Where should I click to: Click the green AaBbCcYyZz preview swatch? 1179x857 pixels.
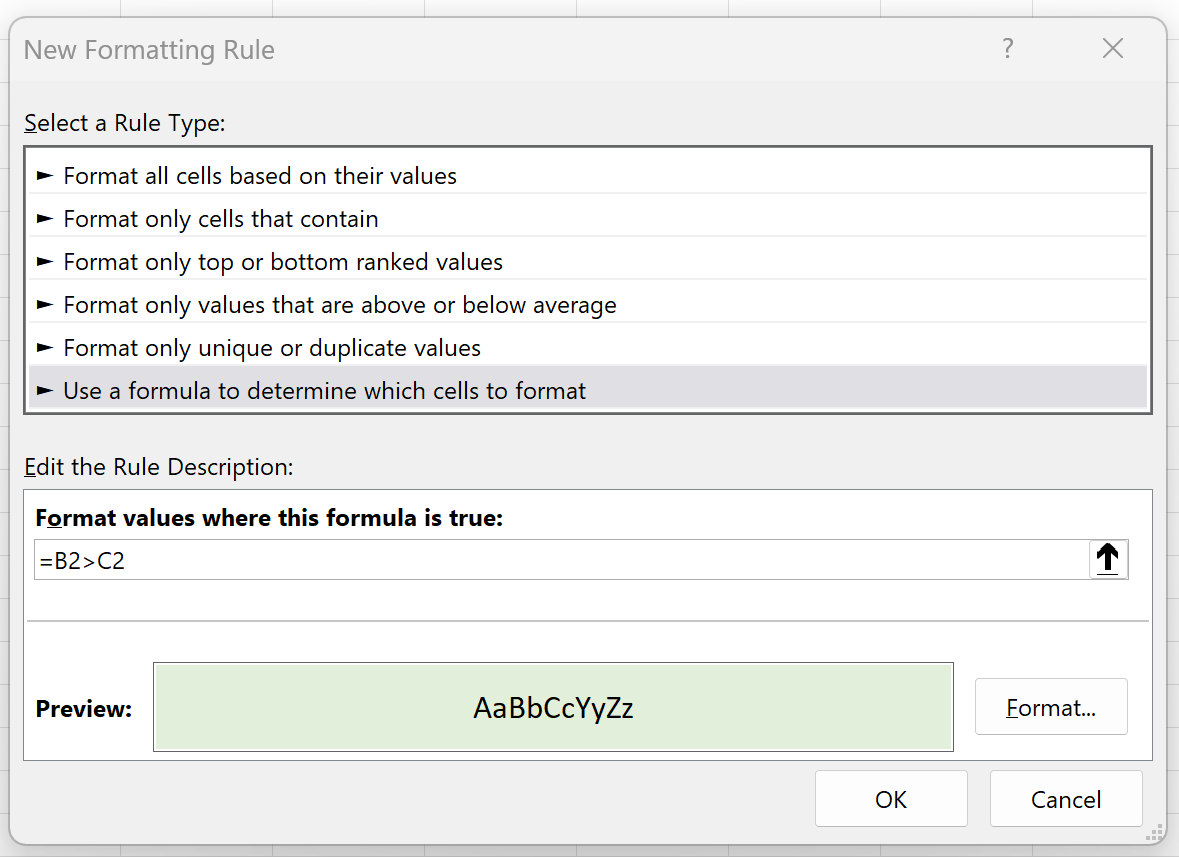click(553, 707)
